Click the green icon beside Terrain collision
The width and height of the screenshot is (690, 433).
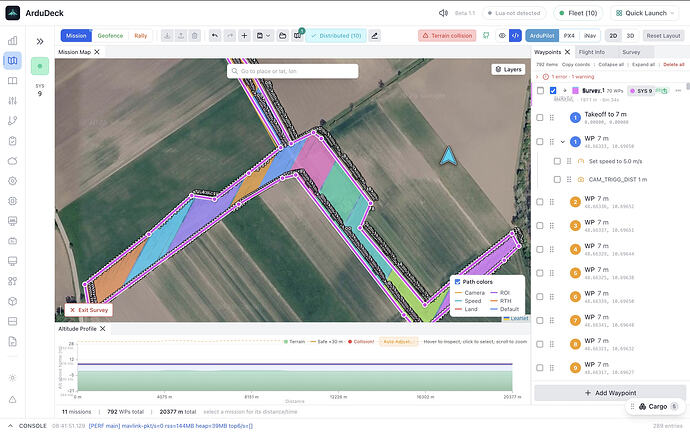click(486, 36)
